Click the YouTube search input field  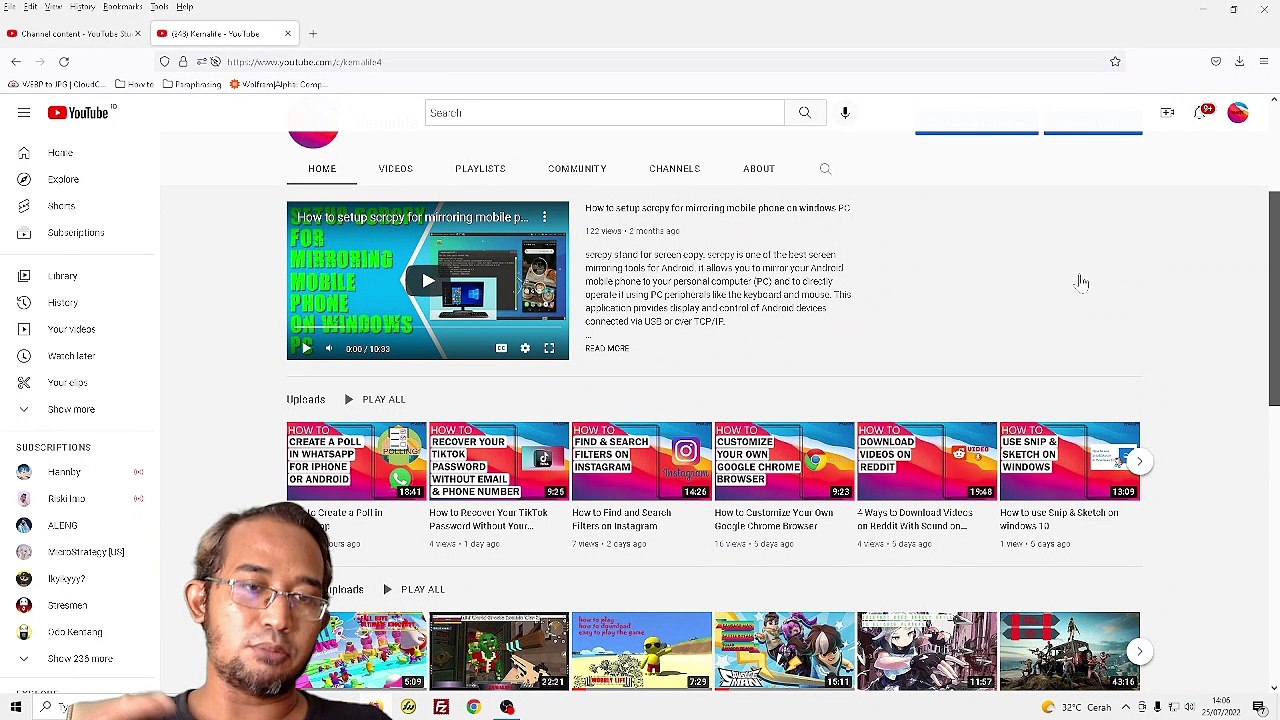coord(605,113)
